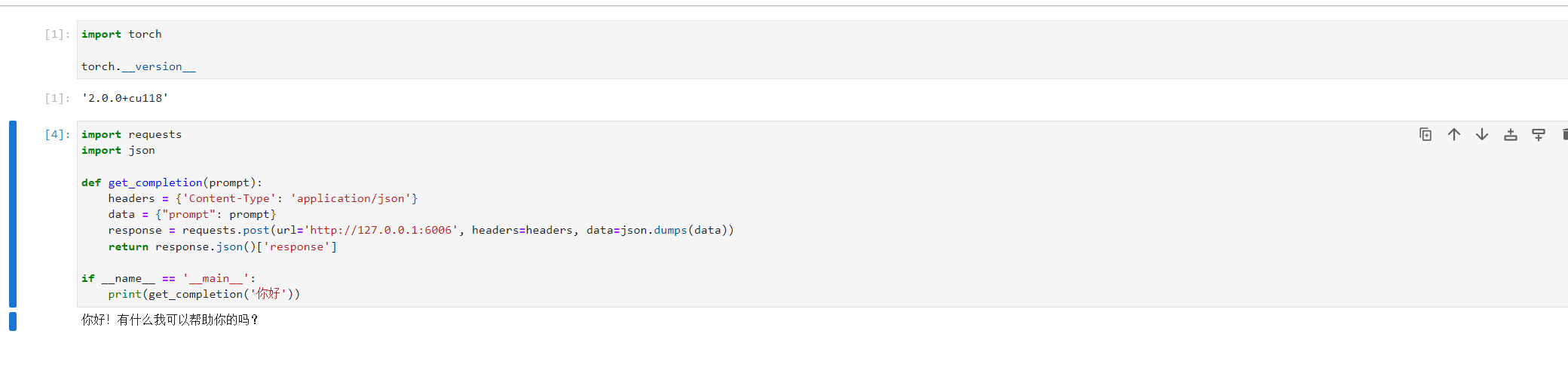
Task: Insert a new cell above
Action: [1511, 134]
